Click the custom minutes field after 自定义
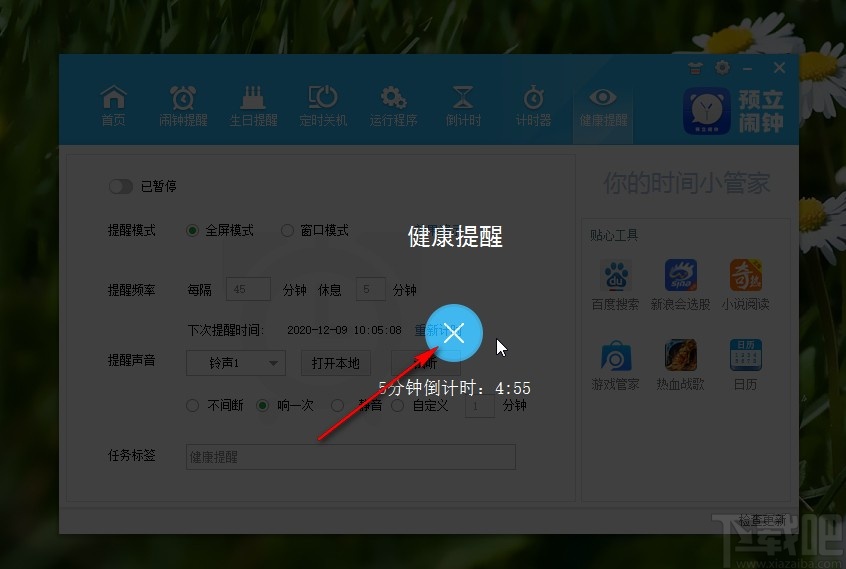 [480, 406]
